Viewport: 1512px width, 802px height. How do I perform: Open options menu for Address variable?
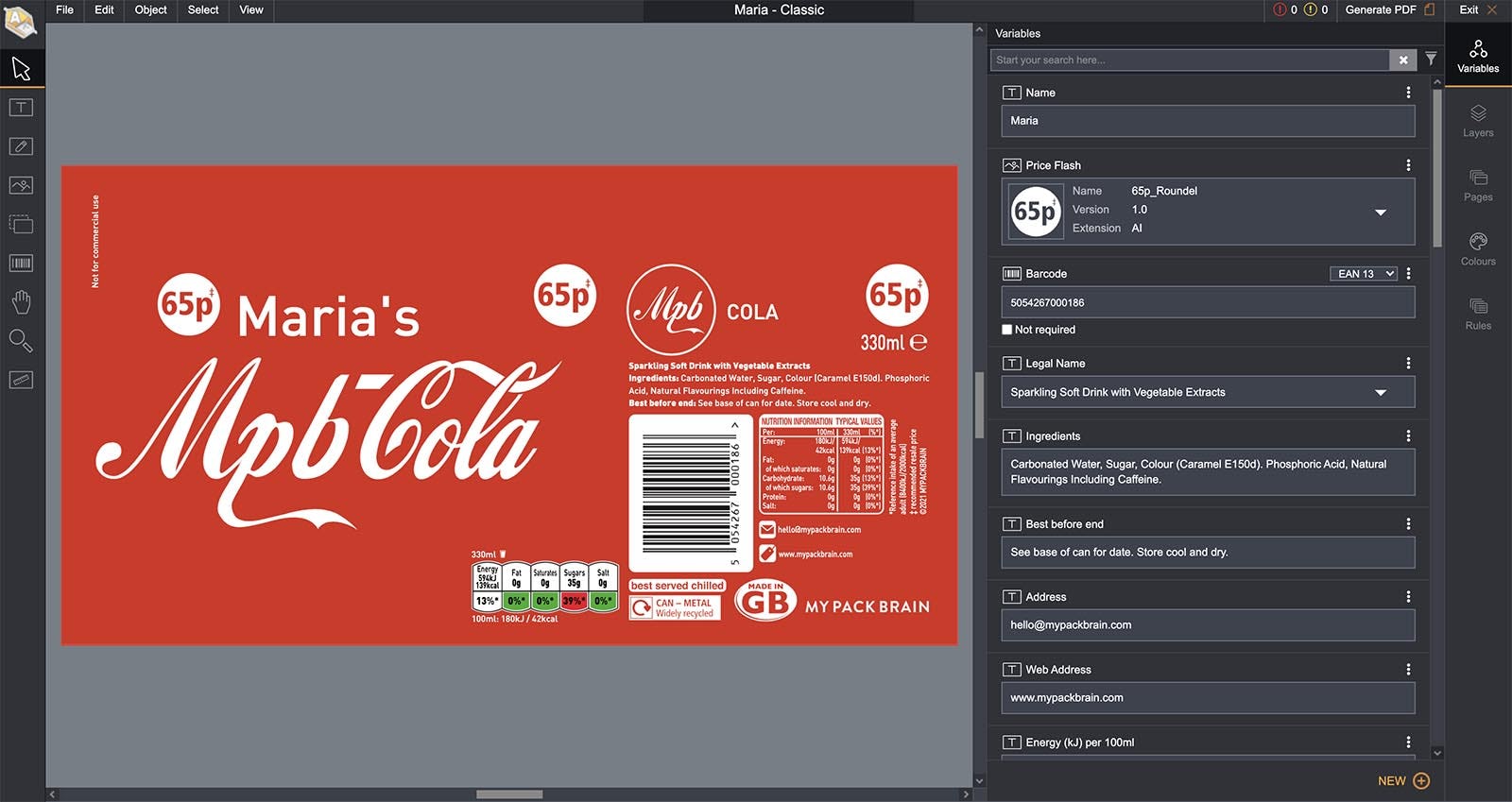(1408, 597)
